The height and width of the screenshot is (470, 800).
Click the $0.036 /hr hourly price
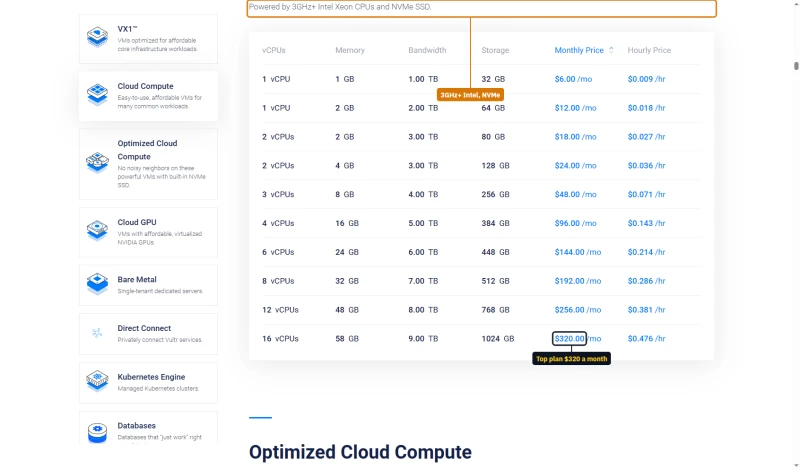pyautogui.click(x=646, y=166)
